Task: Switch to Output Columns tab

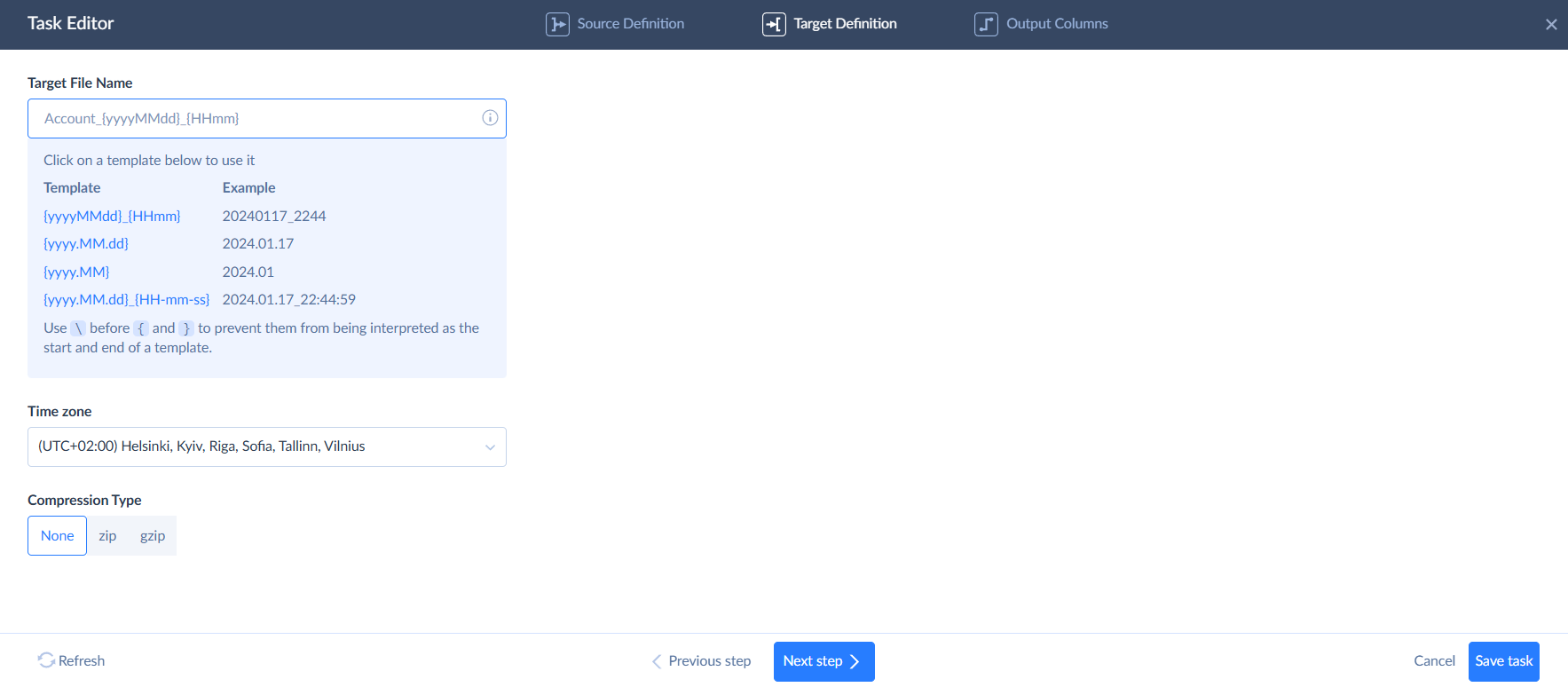Action: [x=1056, y=24]
